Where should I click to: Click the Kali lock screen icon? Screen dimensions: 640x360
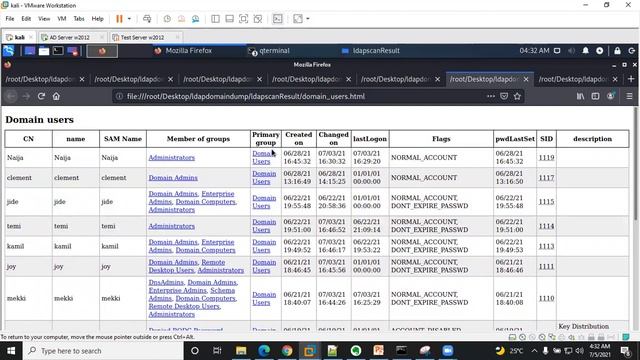click(x=617, y=51)
